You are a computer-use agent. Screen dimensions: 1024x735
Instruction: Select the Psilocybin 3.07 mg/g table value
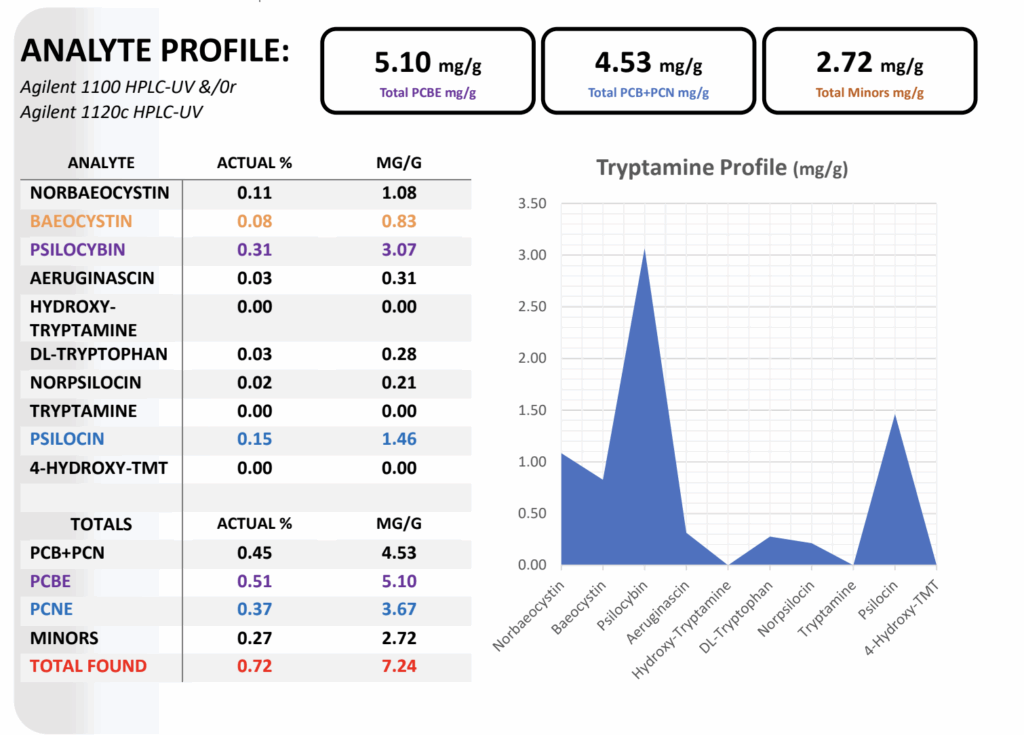point(398,249)
